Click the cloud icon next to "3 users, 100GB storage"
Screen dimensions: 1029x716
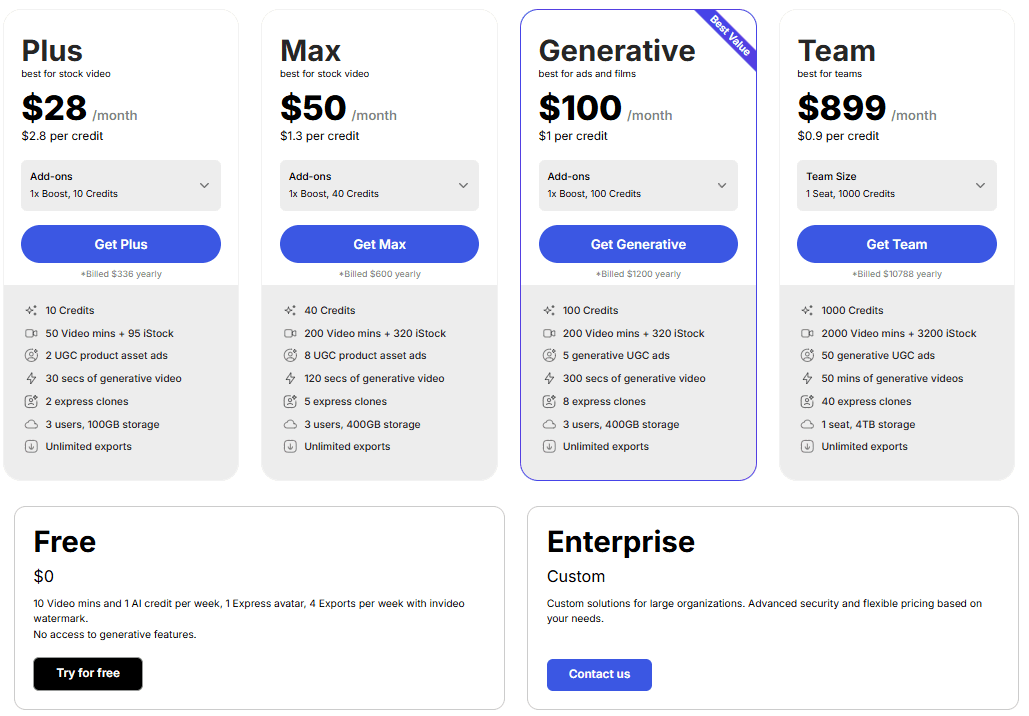click(x=32, y=424)
